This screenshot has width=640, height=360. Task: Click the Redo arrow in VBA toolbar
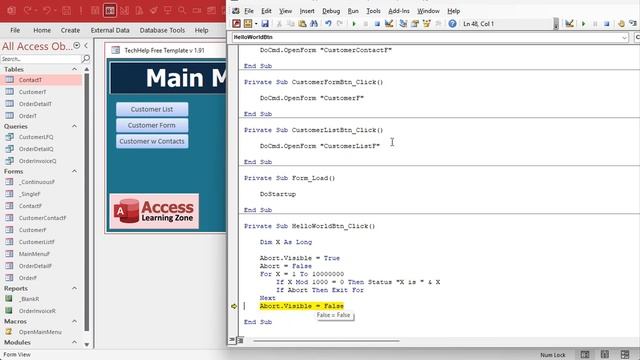coord(340,24)
